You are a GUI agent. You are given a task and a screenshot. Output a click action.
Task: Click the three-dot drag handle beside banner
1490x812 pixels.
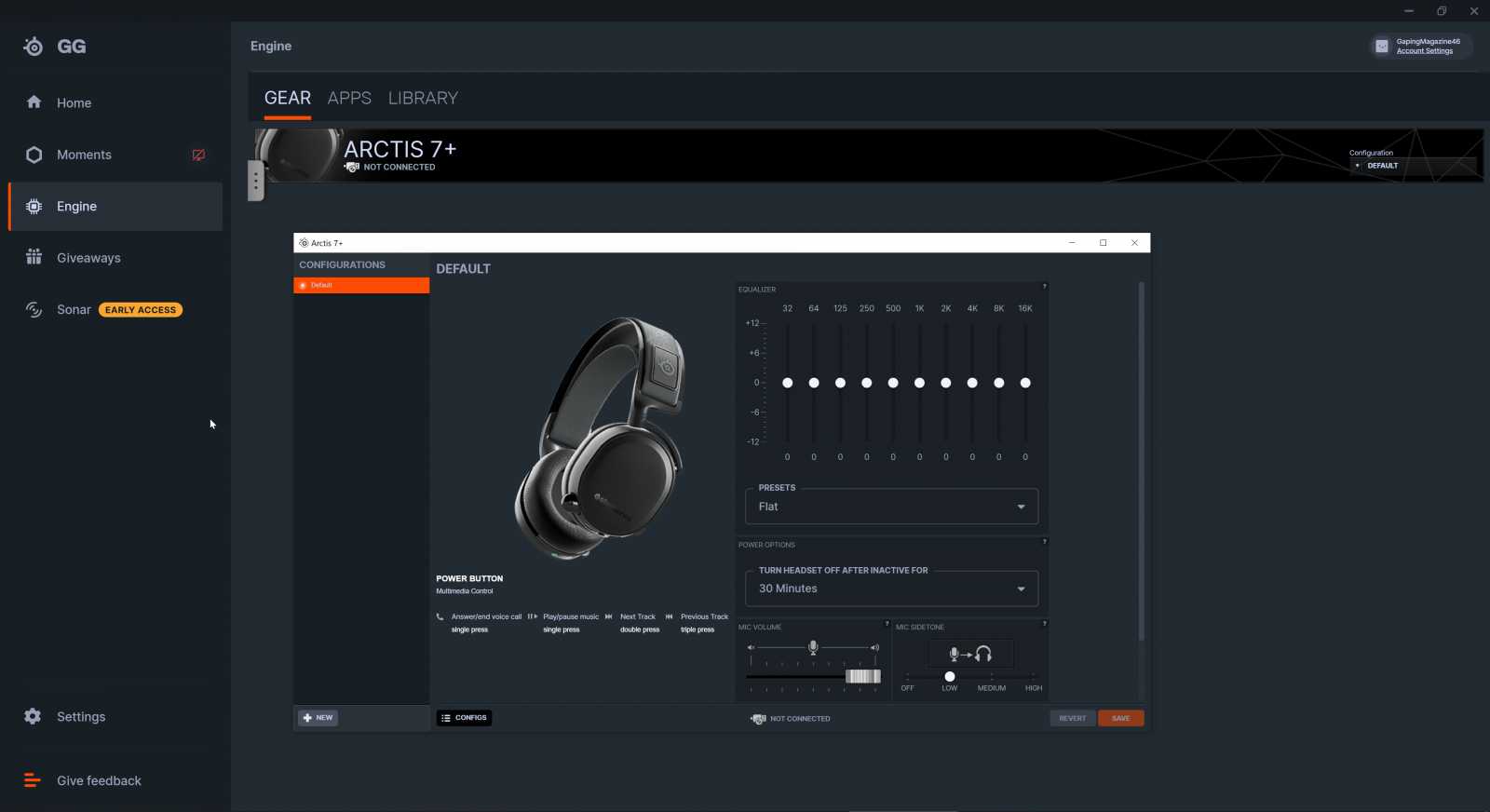point(256,181)
